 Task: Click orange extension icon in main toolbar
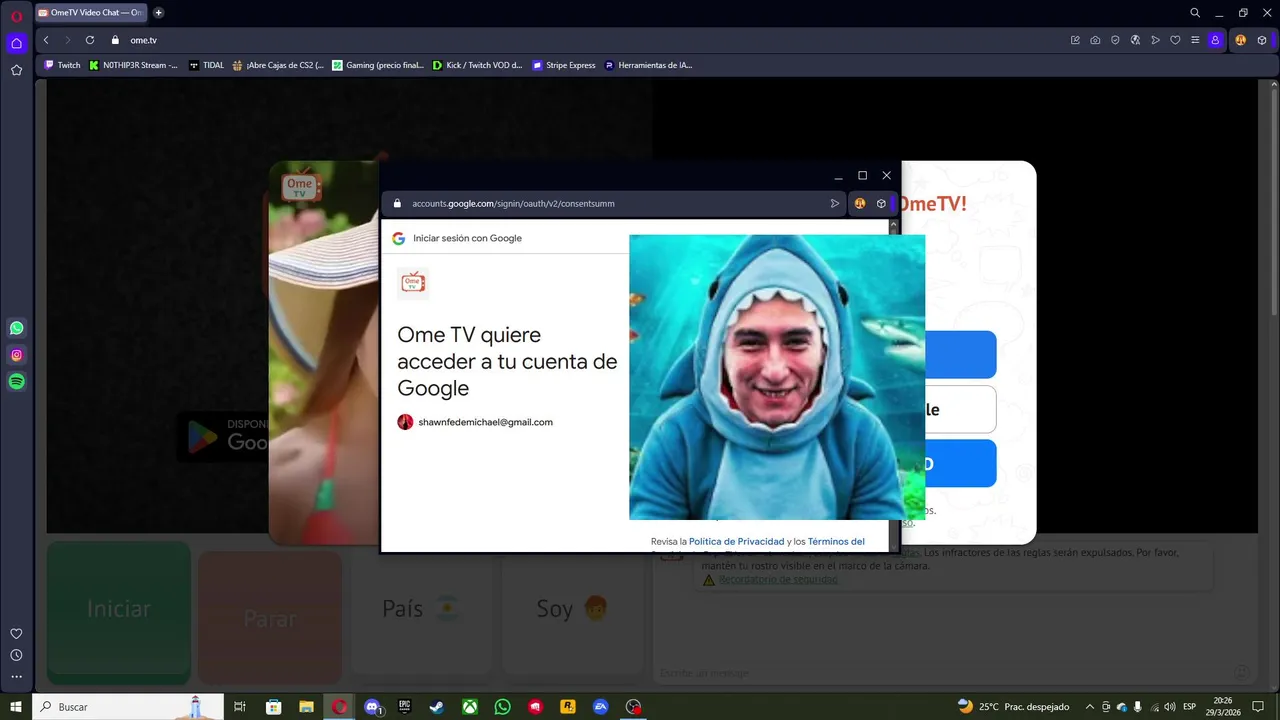(1241, 40)
